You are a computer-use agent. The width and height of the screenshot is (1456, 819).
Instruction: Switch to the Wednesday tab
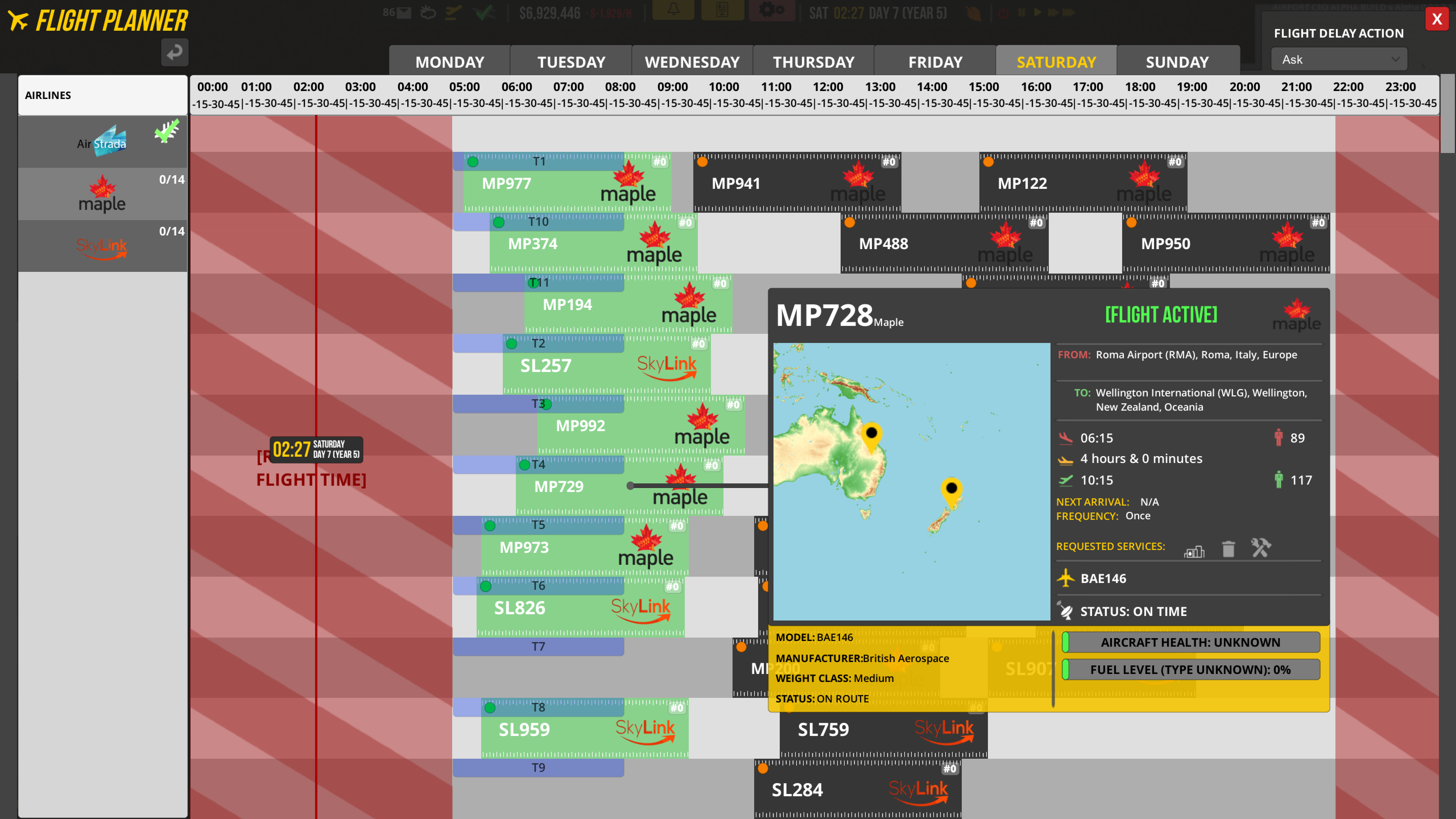692,61
